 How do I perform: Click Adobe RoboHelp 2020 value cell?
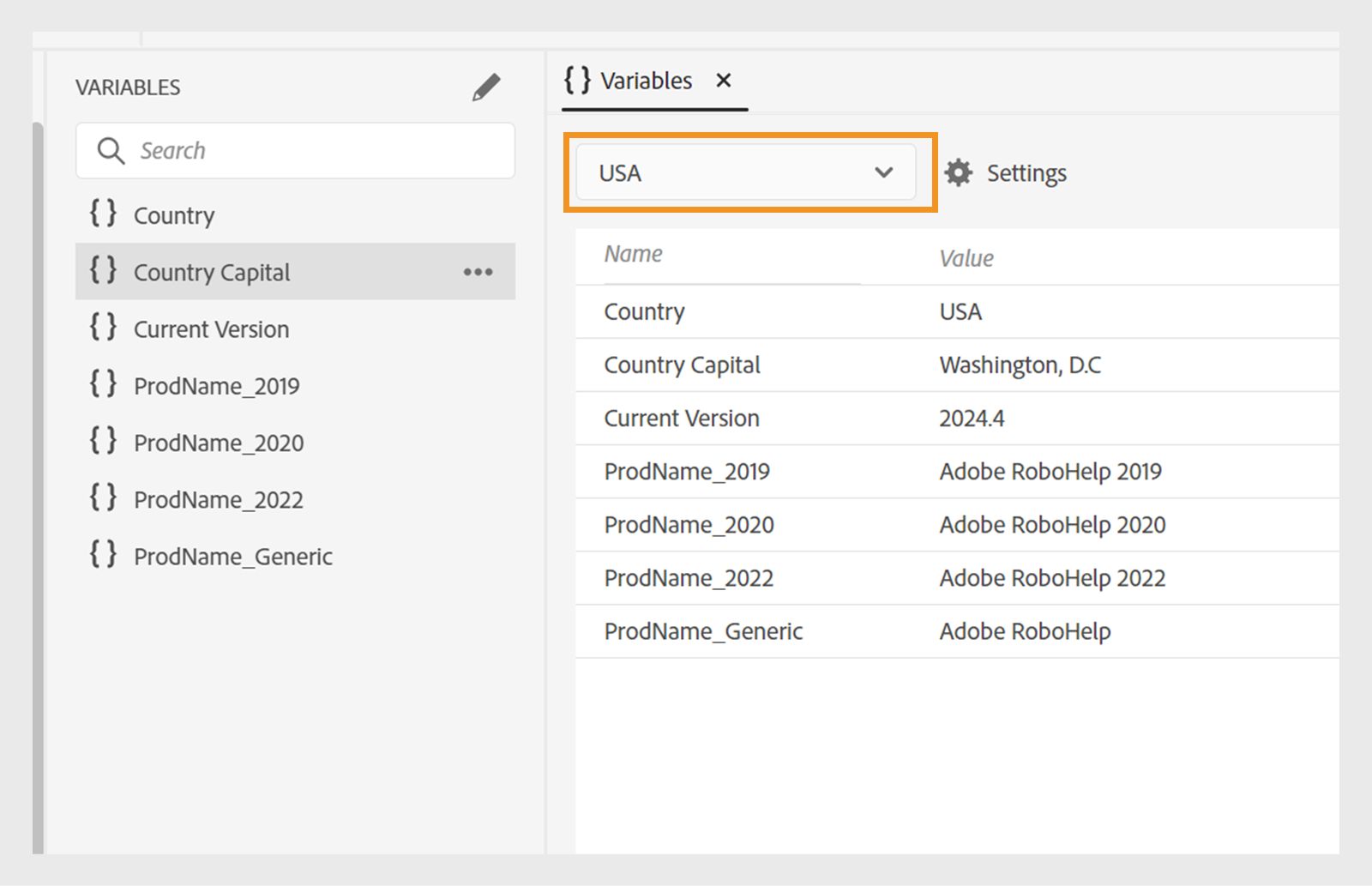click(x=1052, y=525)
